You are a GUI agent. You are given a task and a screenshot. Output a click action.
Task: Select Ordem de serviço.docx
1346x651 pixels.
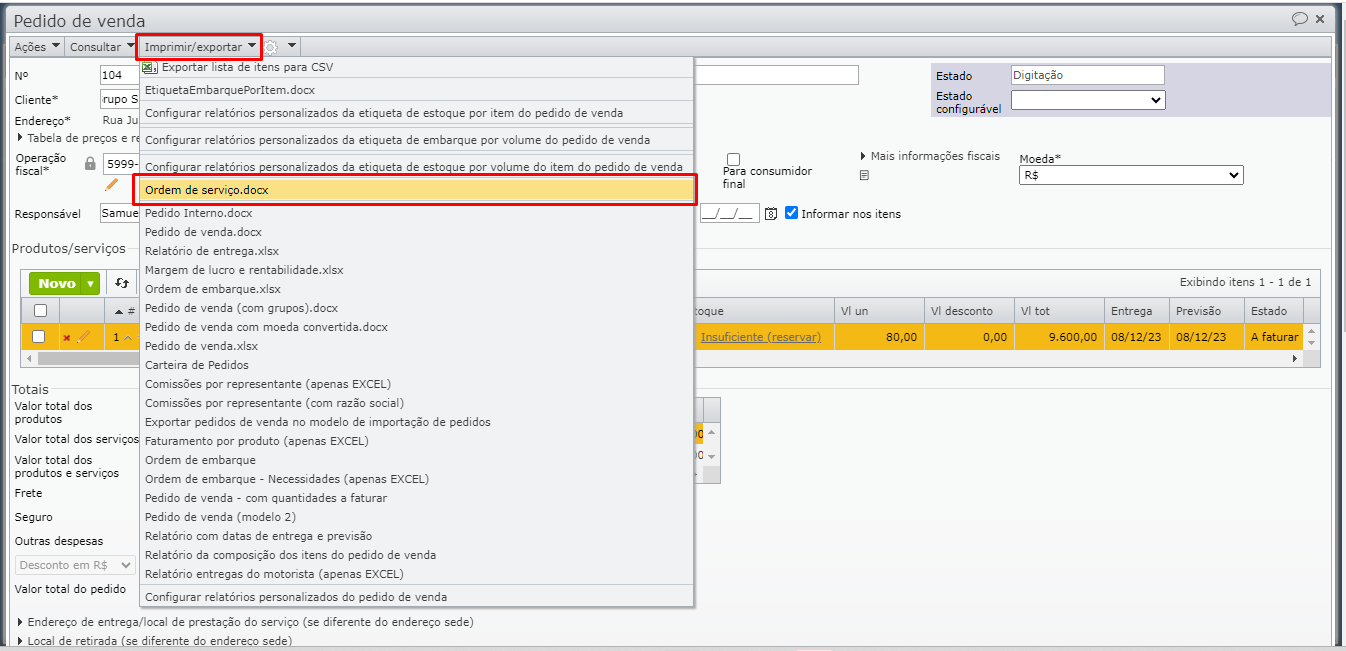click(x=416, y=189)
